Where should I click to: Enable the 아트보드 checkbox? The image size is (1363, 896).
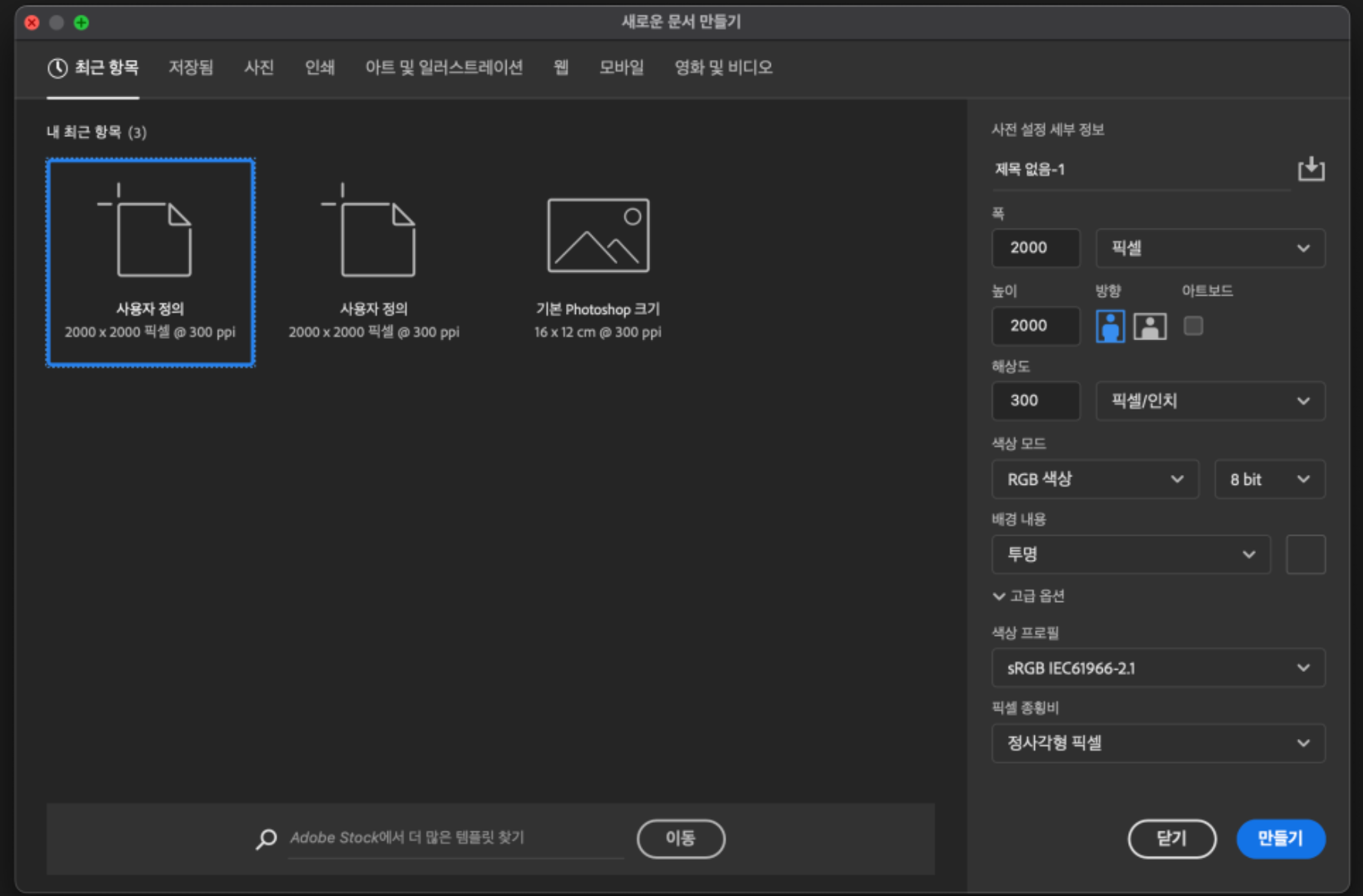pyautogui.click(x=1193, y=326)
